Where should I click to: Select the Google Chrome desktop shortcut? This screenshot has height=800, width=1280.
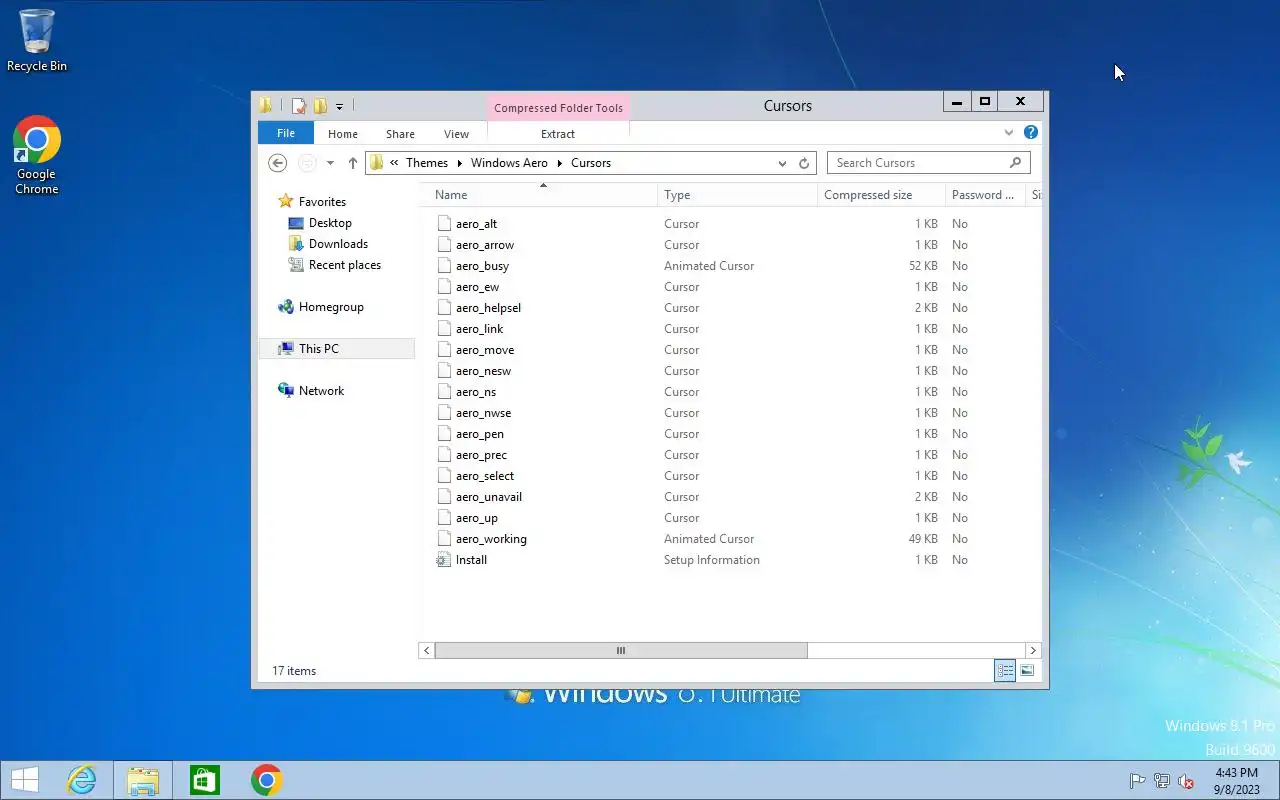pos(37,155)
